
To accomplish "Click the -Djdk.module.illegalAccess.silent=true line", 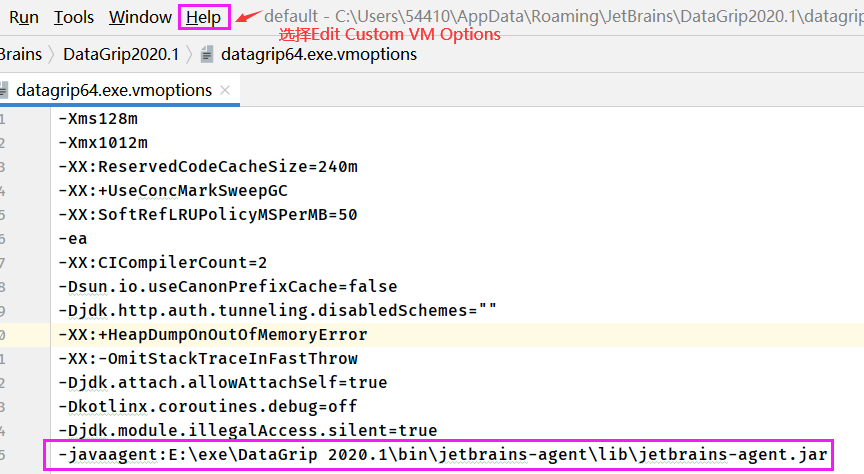I will tap(248, 430).
